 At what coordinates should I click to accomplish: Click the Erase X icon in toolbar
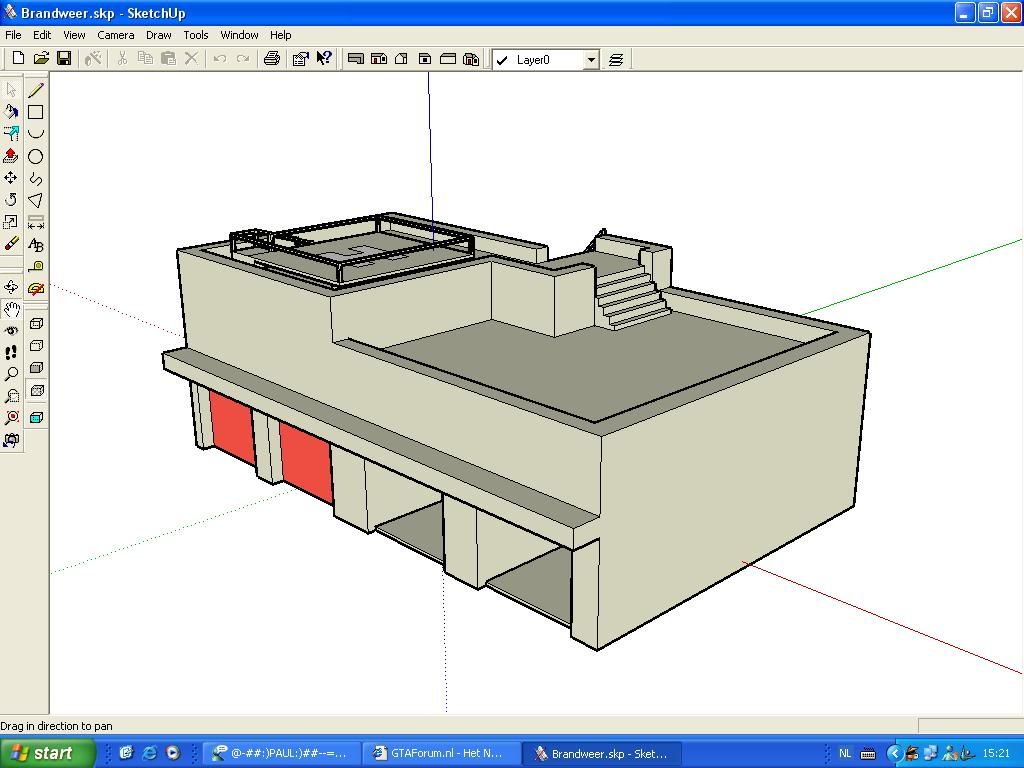(191, 59)
